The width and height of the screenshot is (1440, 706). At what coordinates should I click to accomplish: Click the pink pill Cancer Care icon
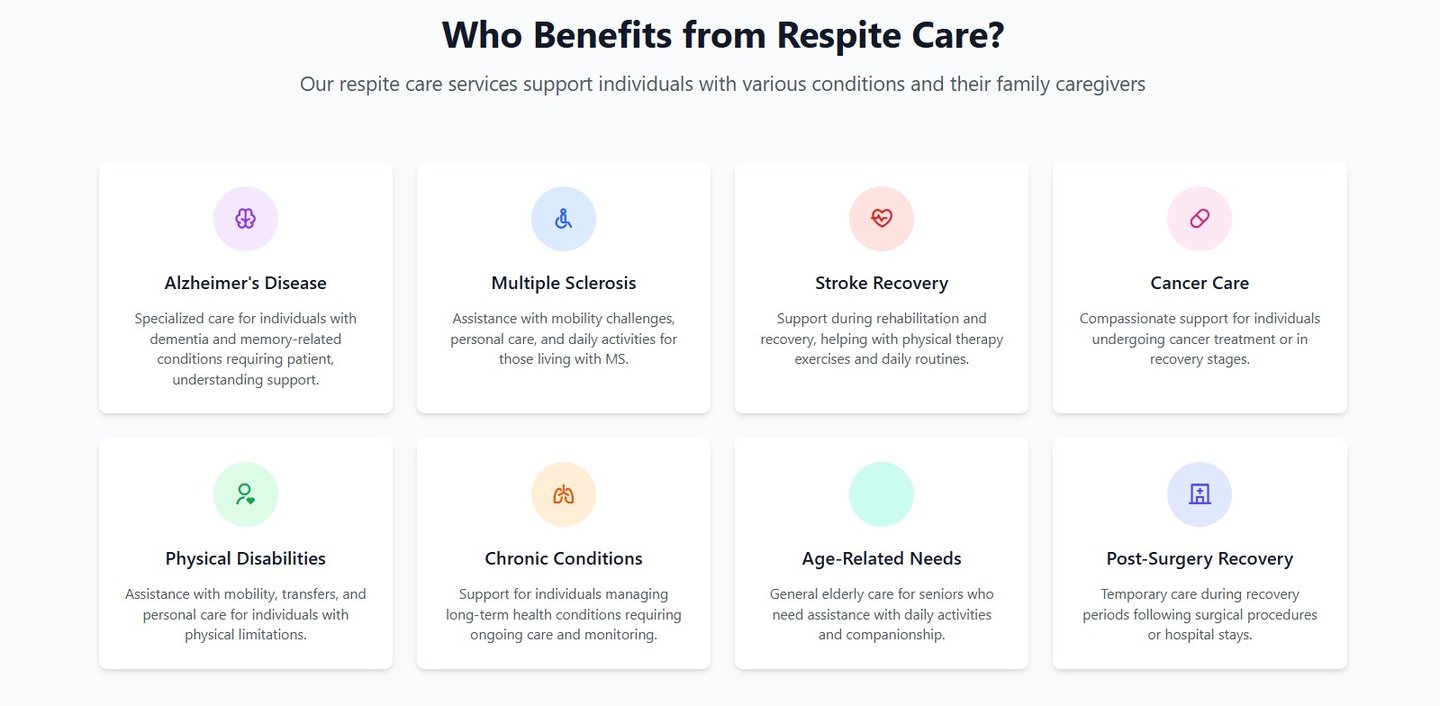point(1200,219)
